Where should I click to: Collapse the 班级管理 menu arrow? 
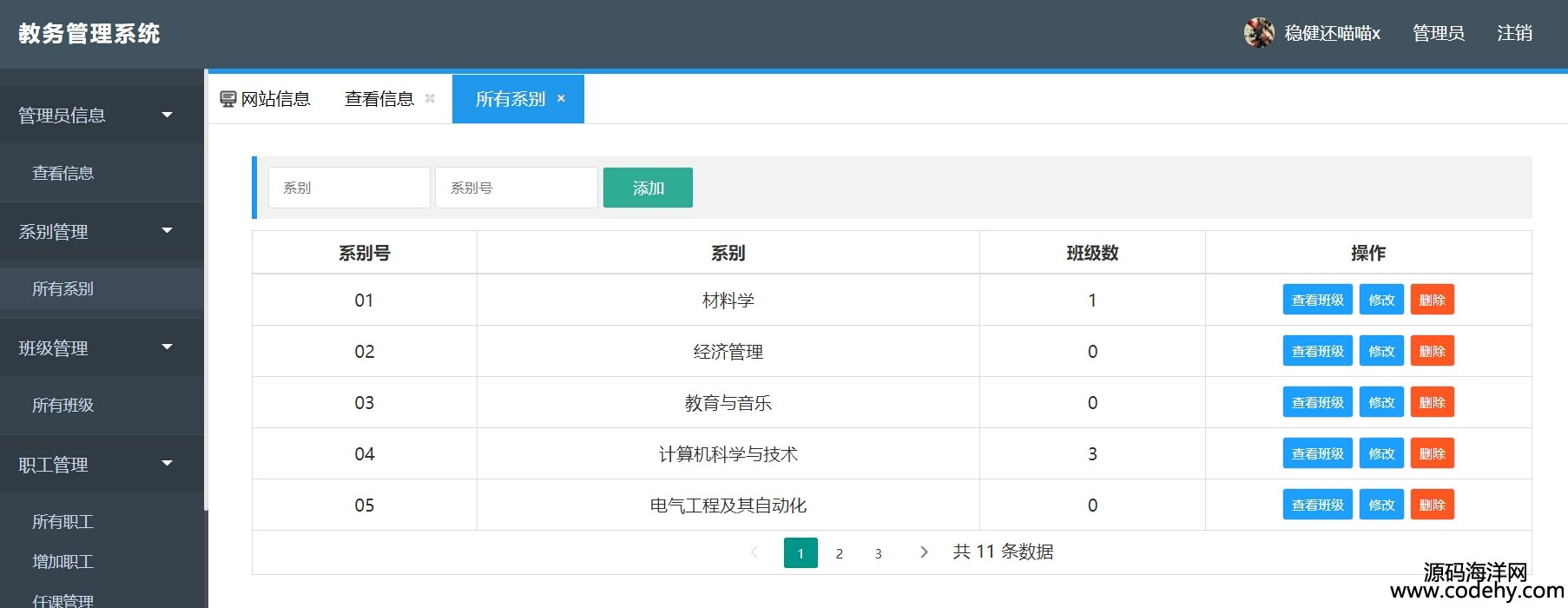[x=168, y=347]
